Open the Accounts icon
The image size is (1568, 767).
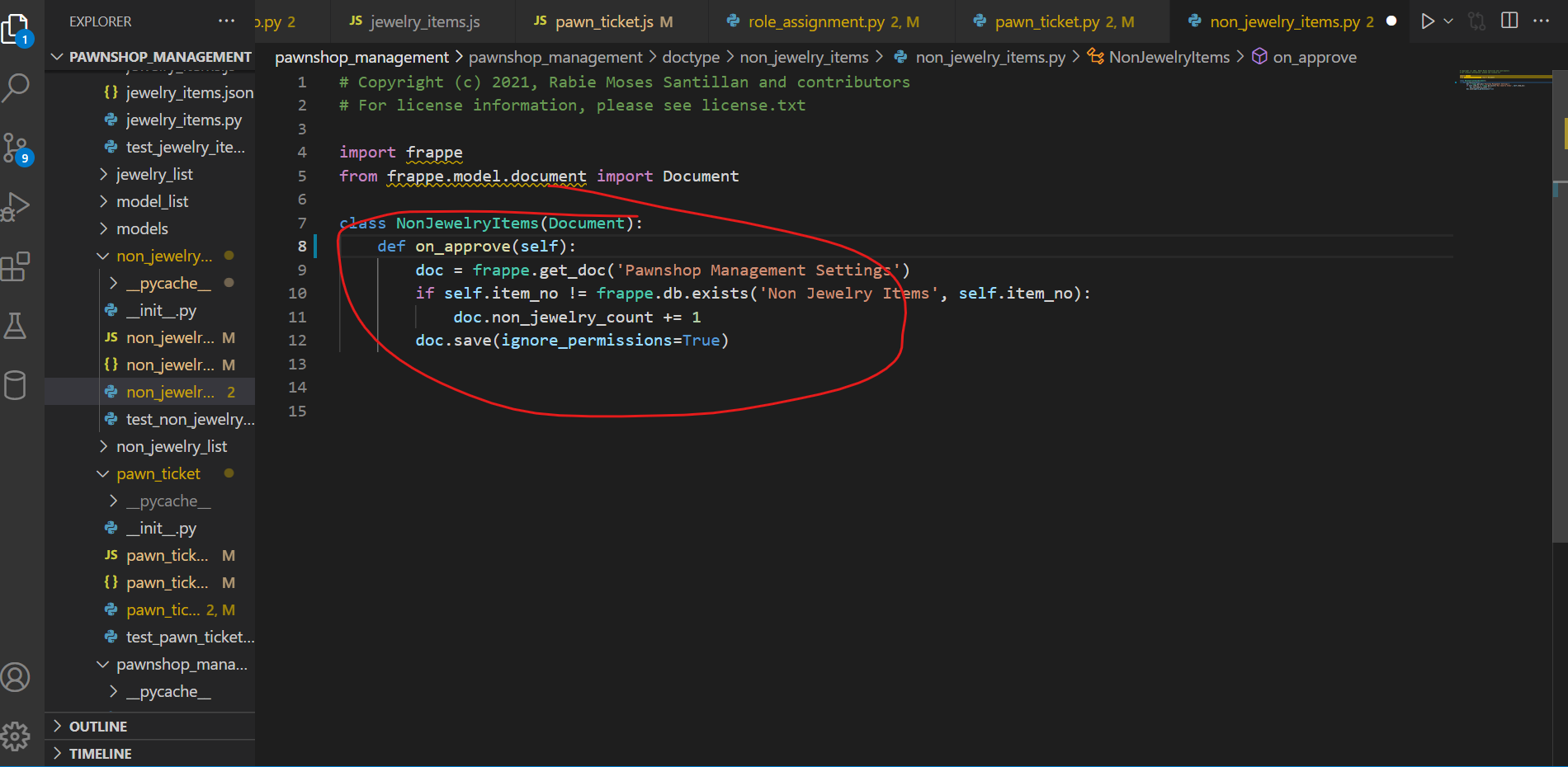coord(16,677)
